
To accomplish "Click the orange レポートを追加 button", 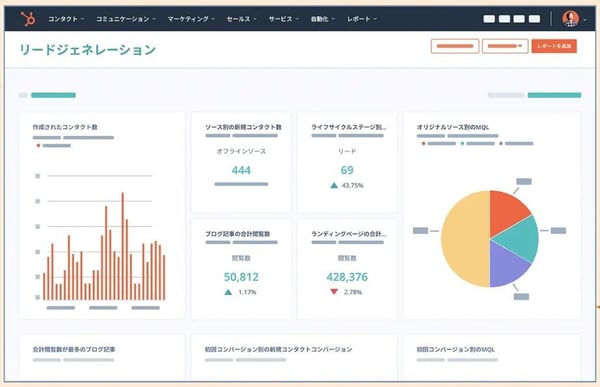I will (554, 46).
